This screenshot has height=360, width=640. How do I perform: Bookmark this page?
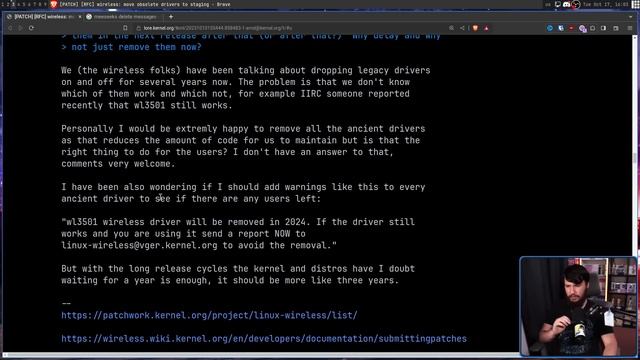point(125,28)
